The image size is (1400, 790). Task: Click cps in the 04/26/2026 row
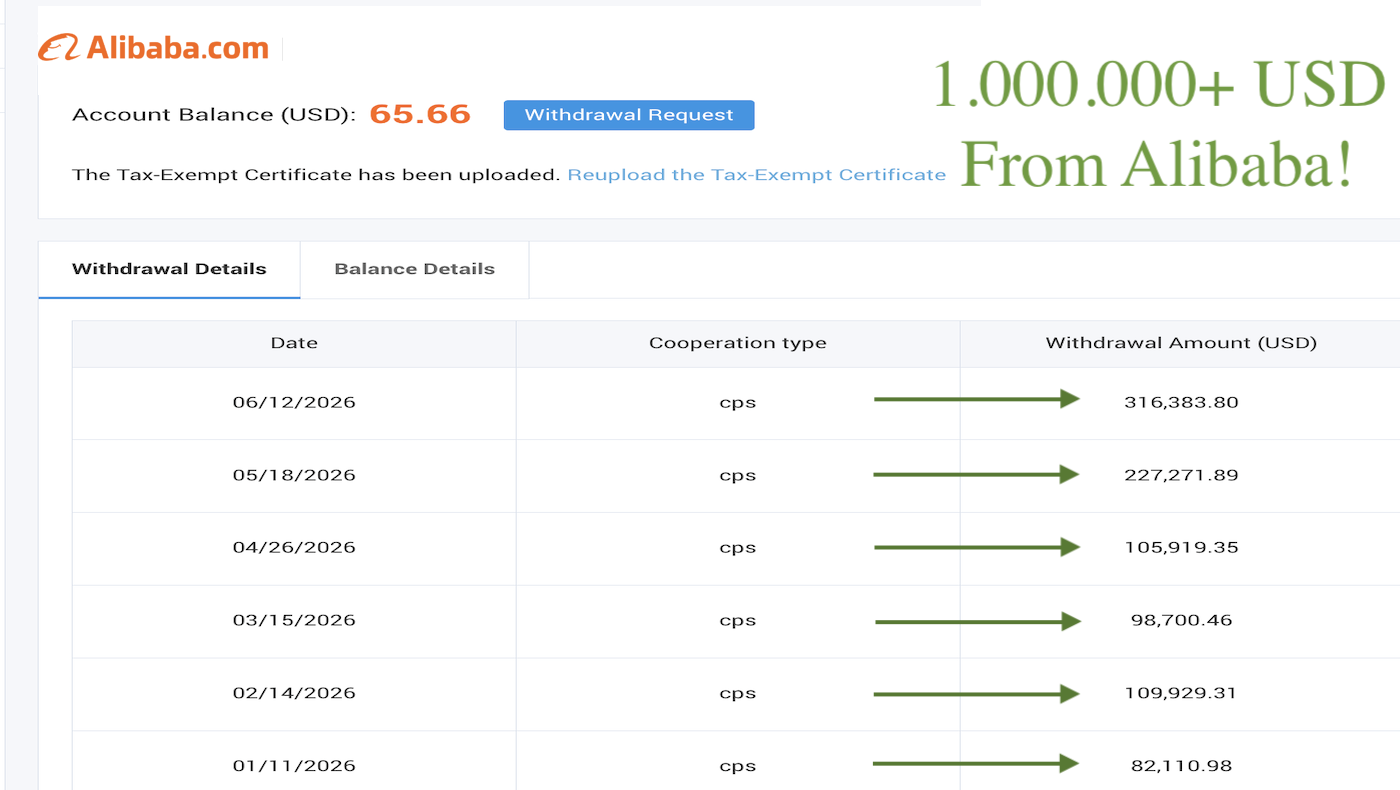pos(738,549)
